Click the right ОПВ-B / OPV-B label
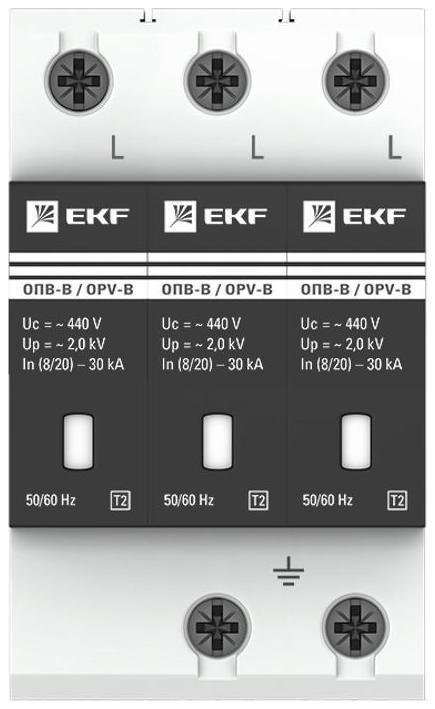The height and width of the screenshot is (709, 435). point(356,289)
